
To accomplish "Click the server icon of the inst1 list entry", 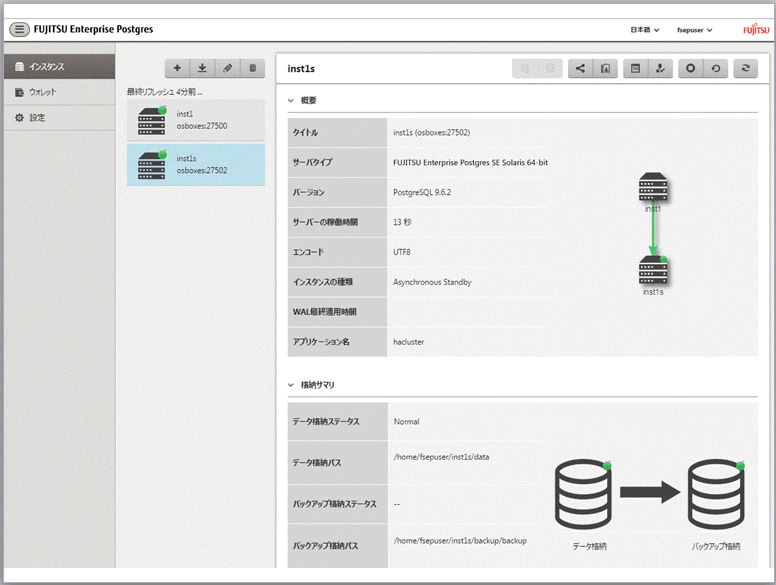I will [x=152, y=121].
